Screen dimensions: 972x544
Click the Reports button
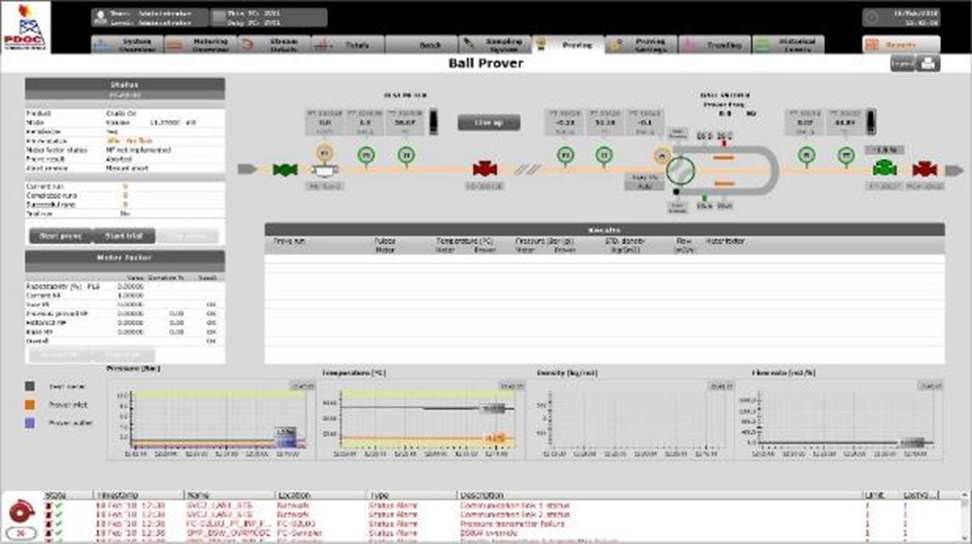point(901,45)
